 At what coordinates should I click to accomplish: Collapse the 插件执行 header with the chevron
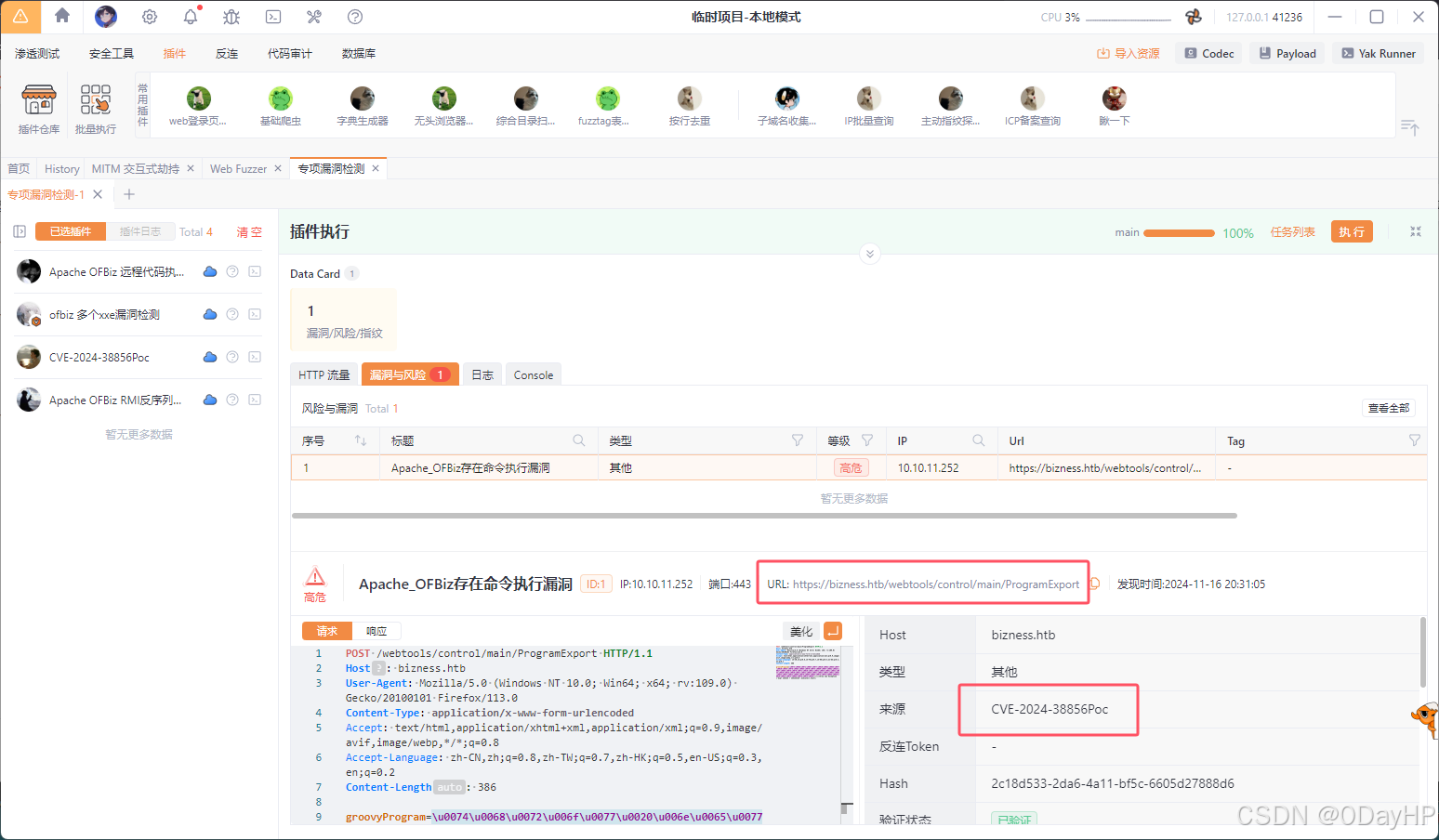pyautogui.click(x=870, y=253)
